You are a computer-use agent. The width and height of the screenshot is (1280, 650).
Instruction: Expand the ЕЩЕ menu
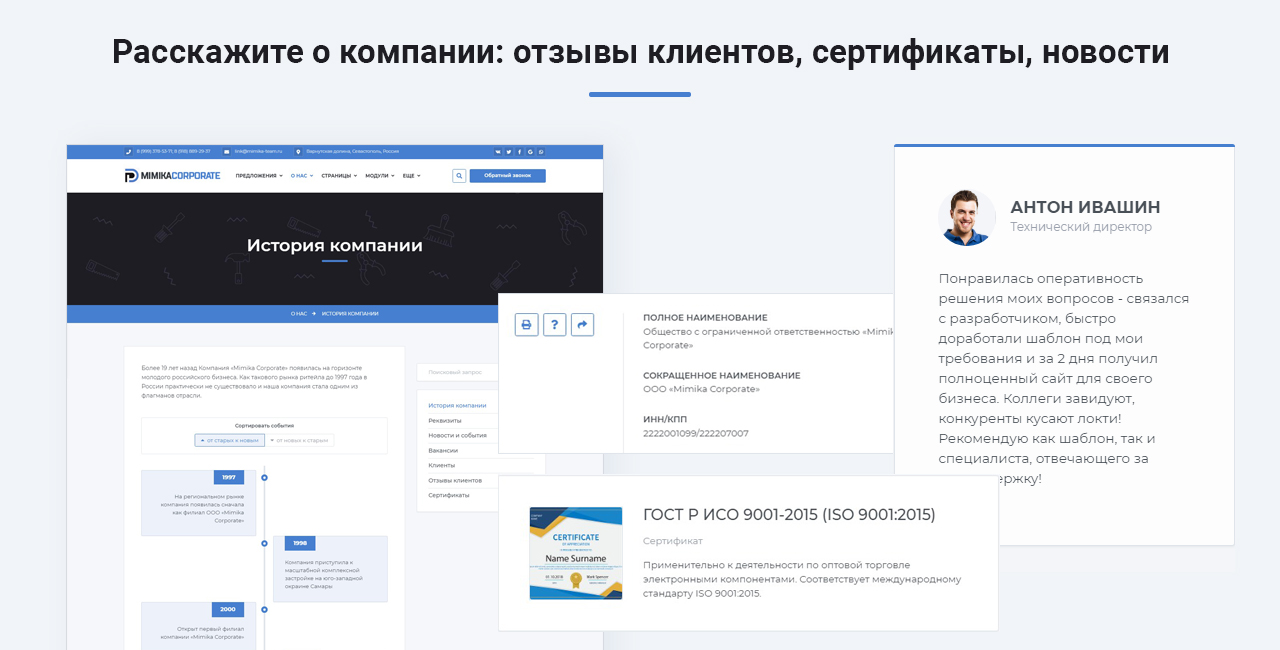411,176
